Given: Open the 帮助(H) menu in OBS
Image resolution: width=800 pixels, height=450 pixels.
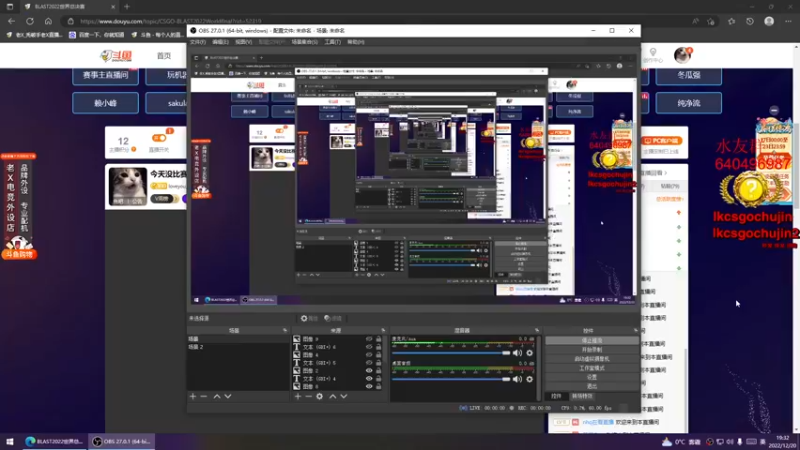Looking at the screenshot, I should (x=356, y=42).
